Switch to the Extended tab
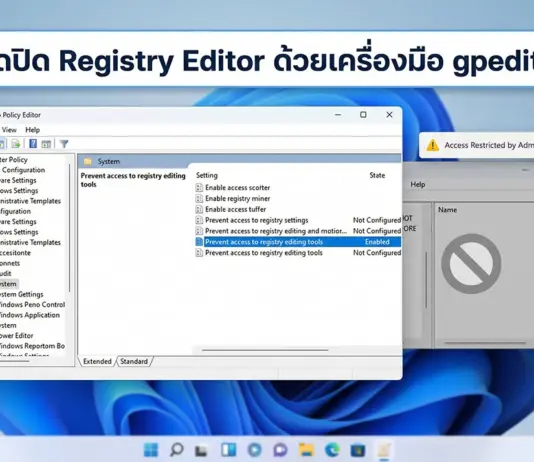Screen dimensions: 534x462 [x=97, y=361]
